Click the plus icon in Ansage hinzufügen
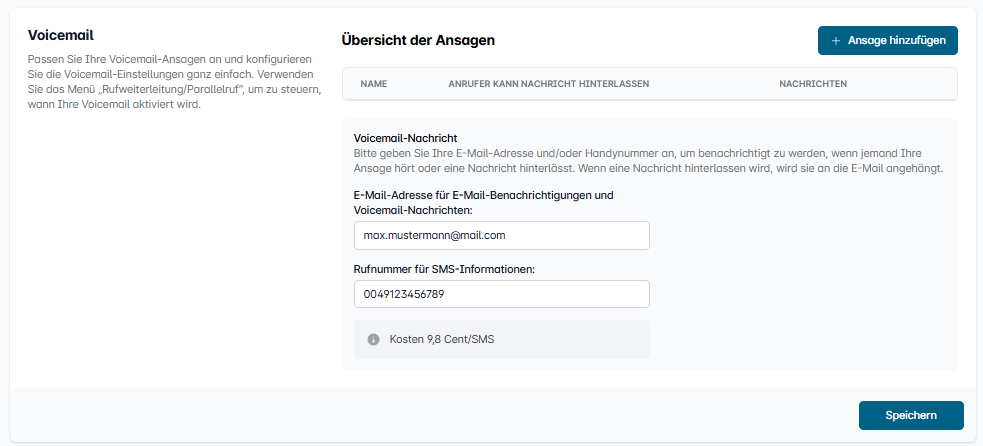 coord(835,41)
